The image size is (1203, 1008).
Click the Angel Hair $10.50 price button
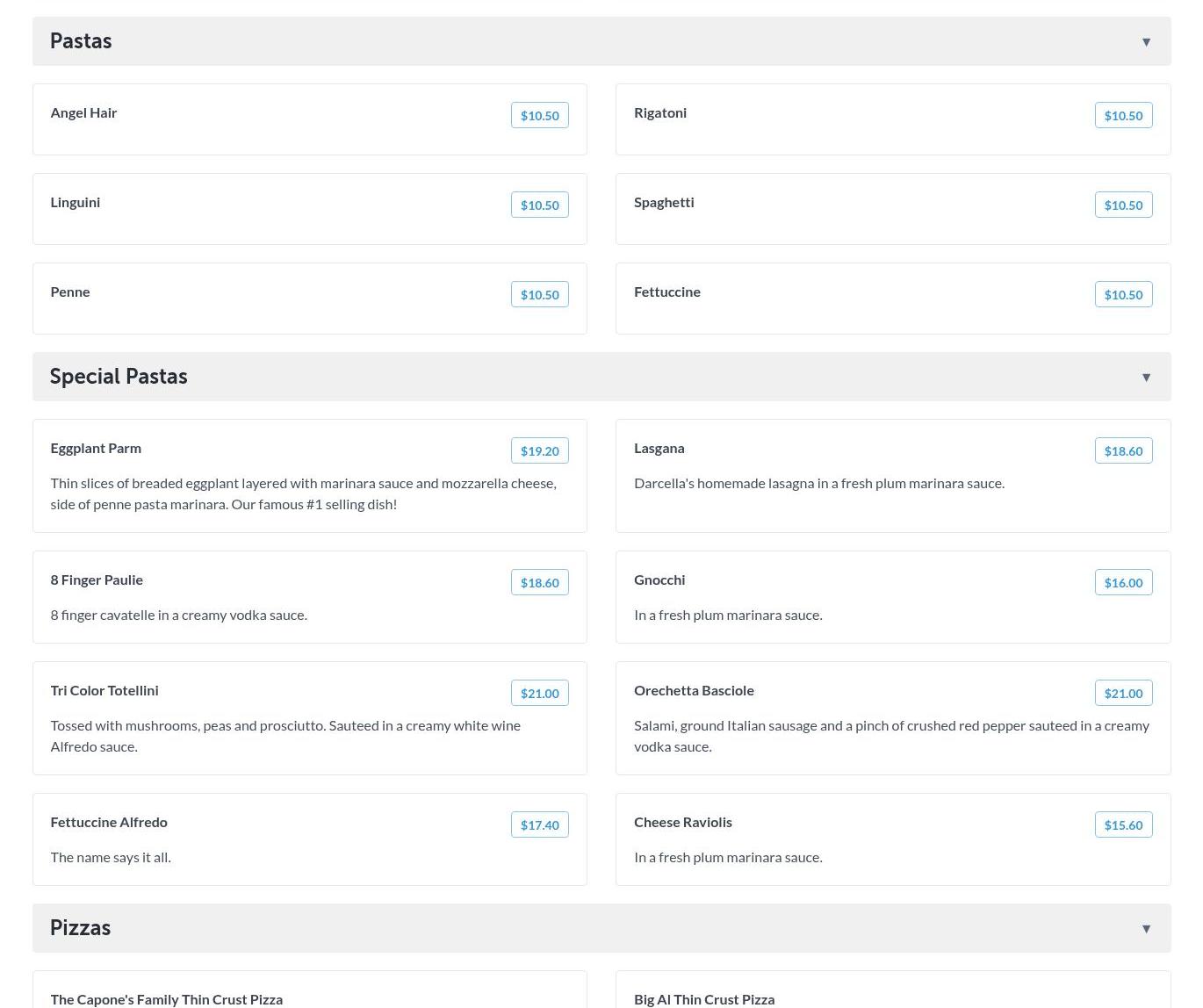[539, 116]
